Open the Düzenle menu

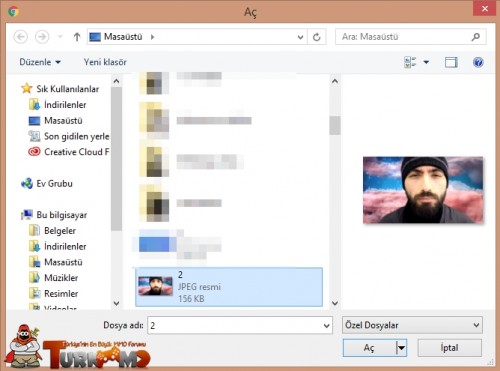point(40,62)
